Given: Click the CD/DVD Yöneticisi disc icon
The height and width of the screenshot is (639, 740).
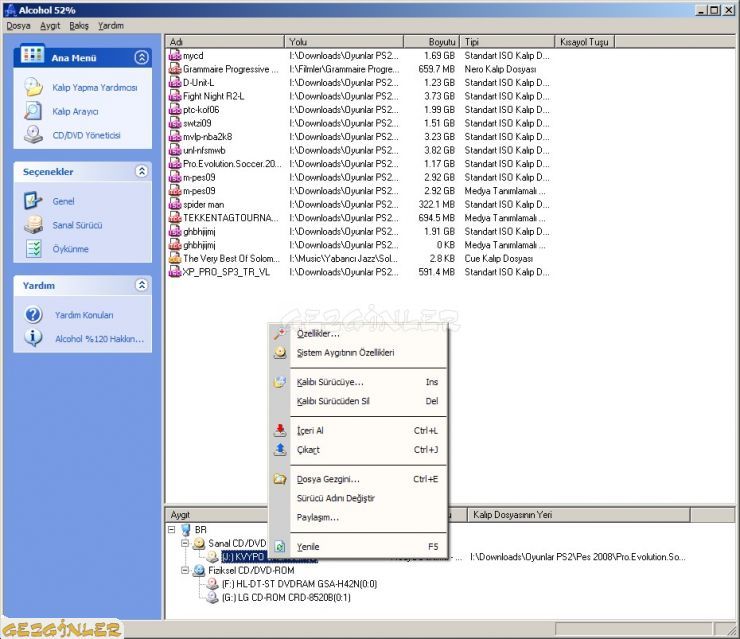Looking at the screenshot, I should (34, 135).
